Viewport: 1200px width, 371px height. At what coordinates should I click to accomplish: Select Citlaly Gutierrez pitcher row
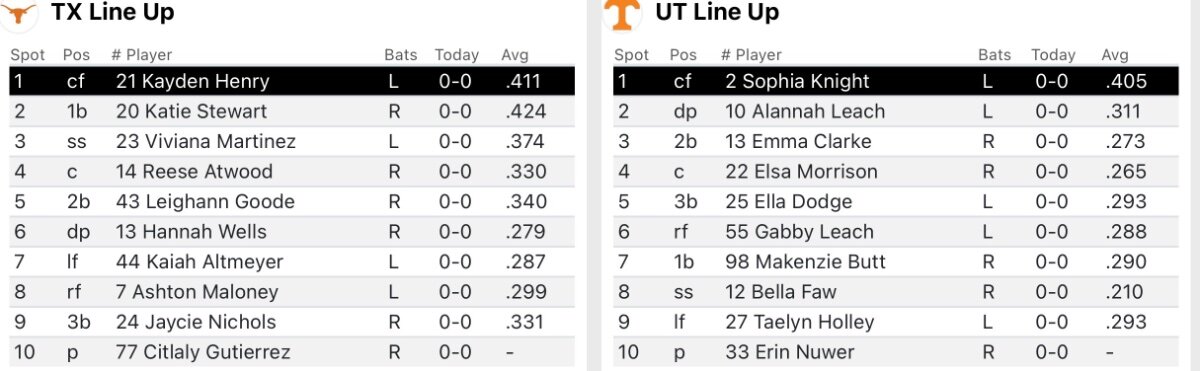click(x=292, y=352)
